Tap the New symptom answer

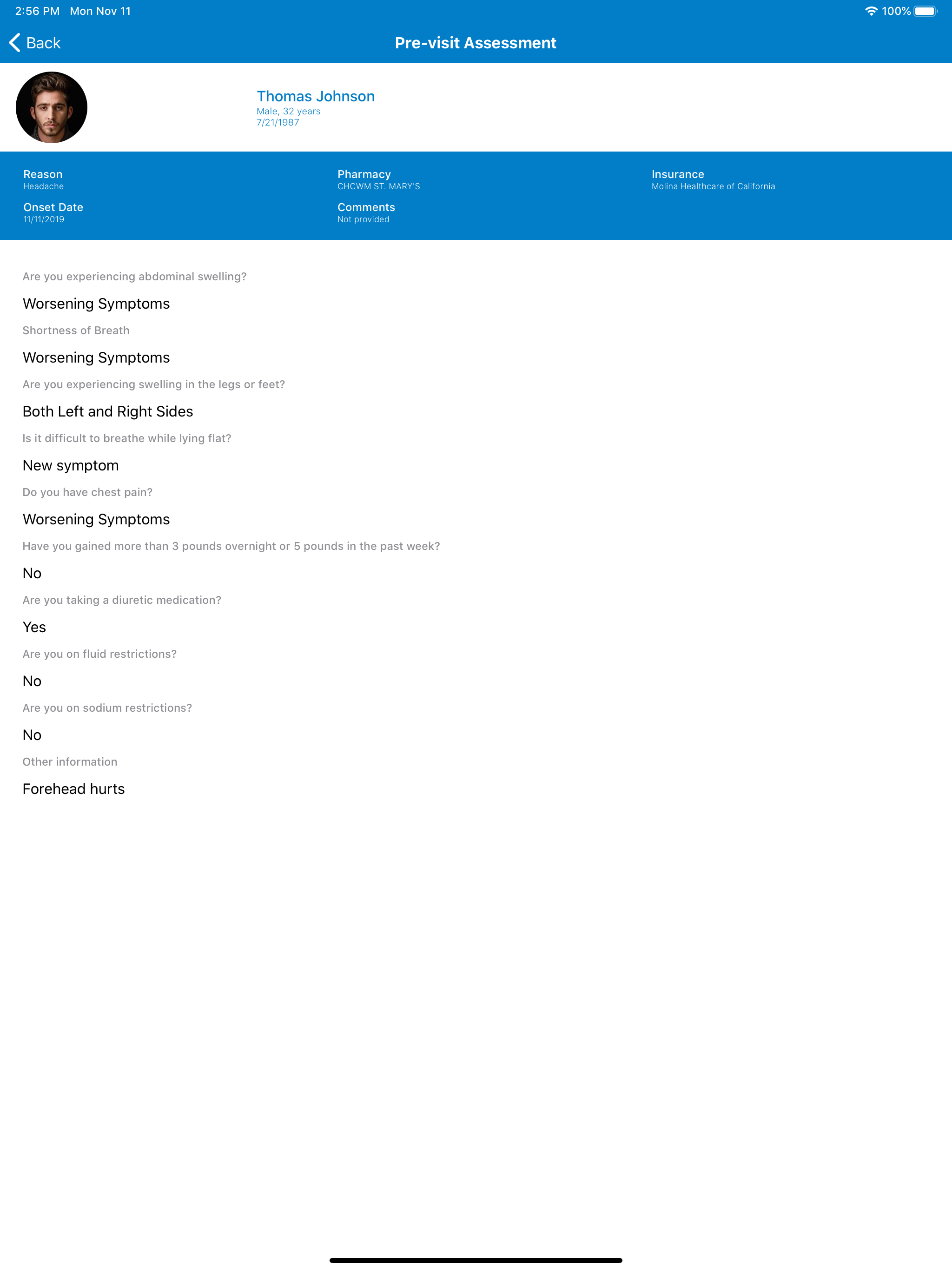click(71, 466)
